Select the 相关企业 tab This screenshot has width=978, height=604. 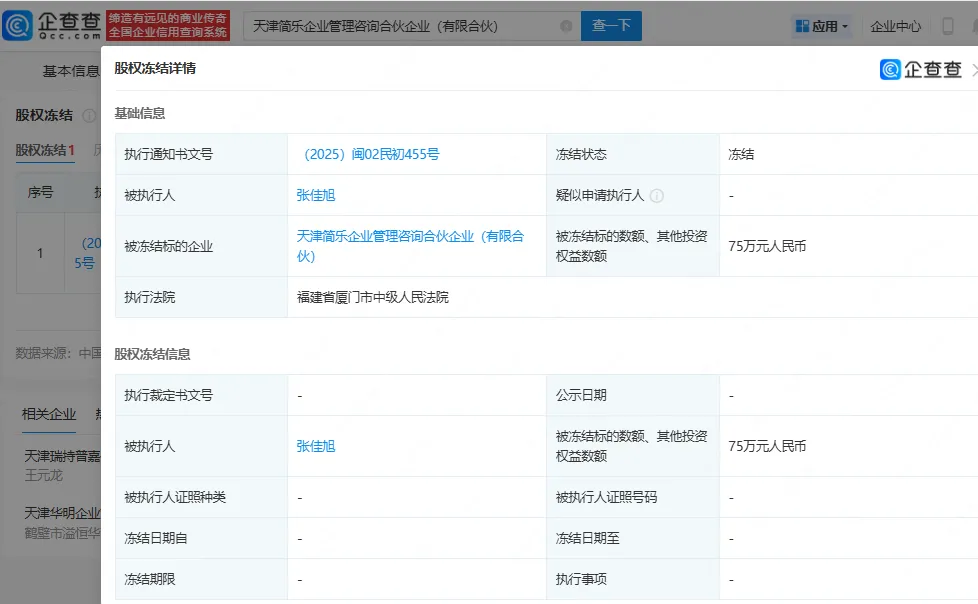tap(49, 414)
